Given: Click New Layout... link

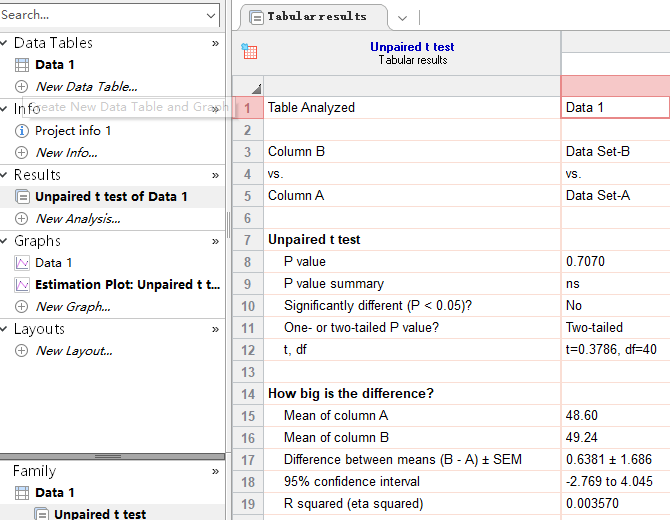Looking at the screenshot, I should (x=74, y=351).
